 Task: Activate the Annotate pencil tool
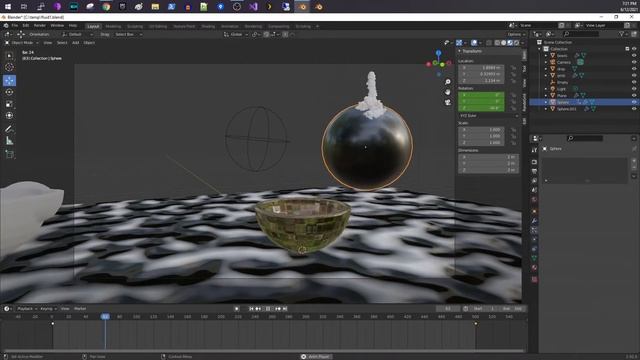9,129
